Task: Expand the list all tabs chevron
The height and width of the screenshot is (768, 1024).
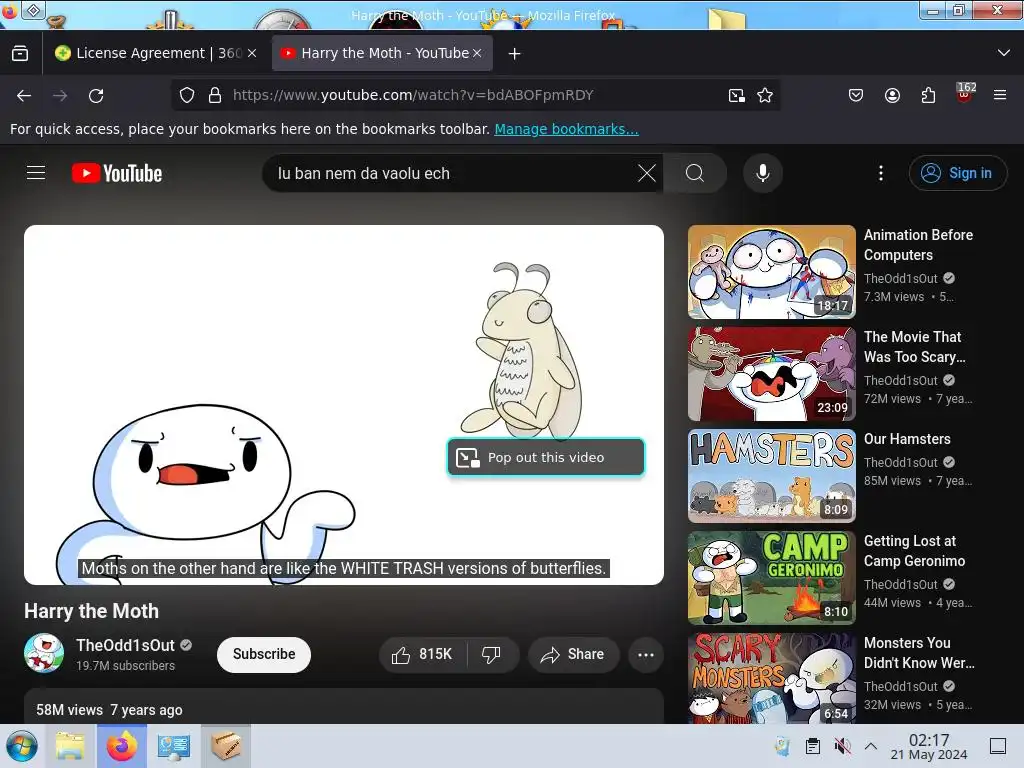Action: [1004, 53]
